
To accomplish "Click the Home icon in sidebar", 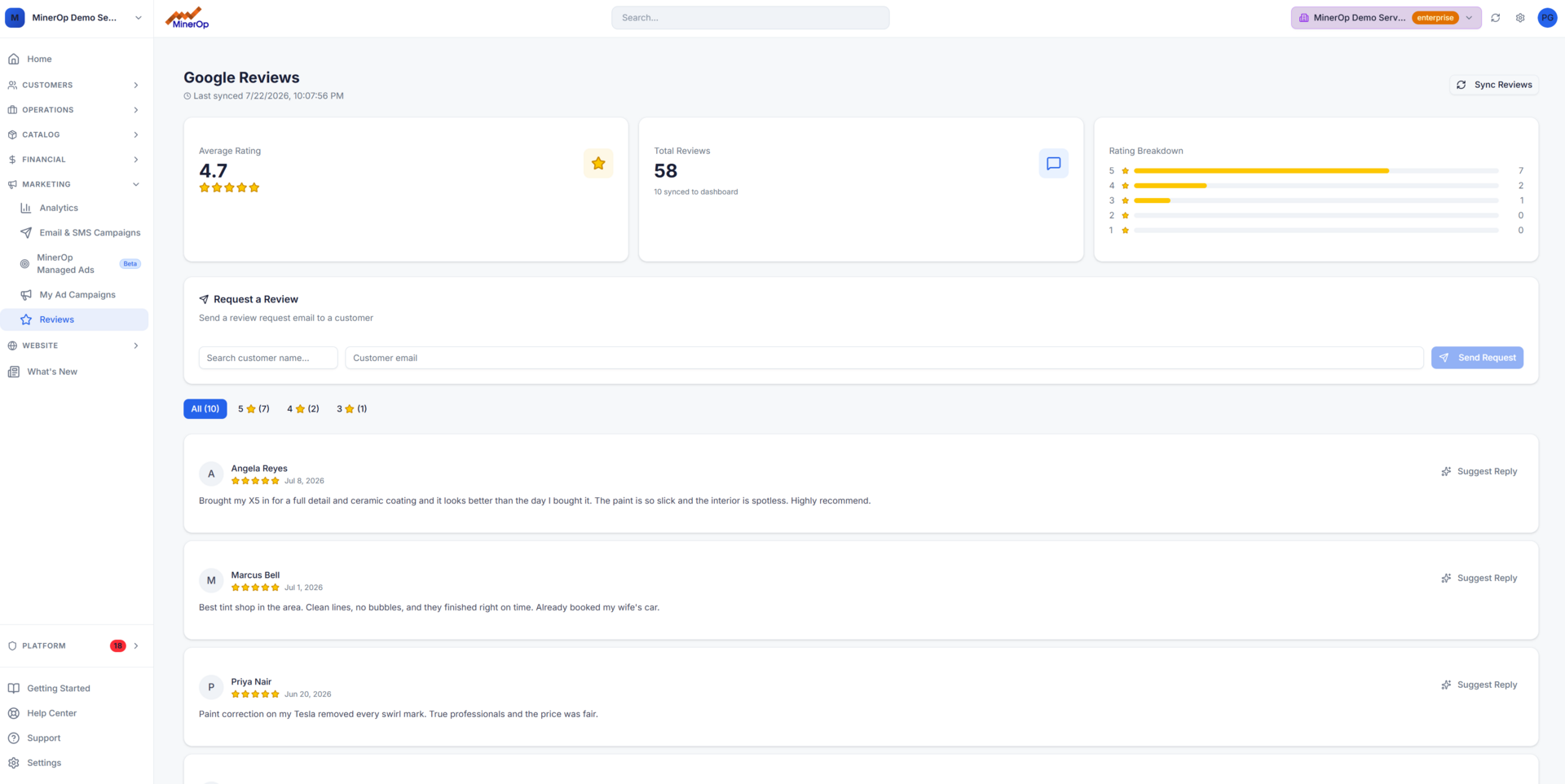I will point(13,59).
